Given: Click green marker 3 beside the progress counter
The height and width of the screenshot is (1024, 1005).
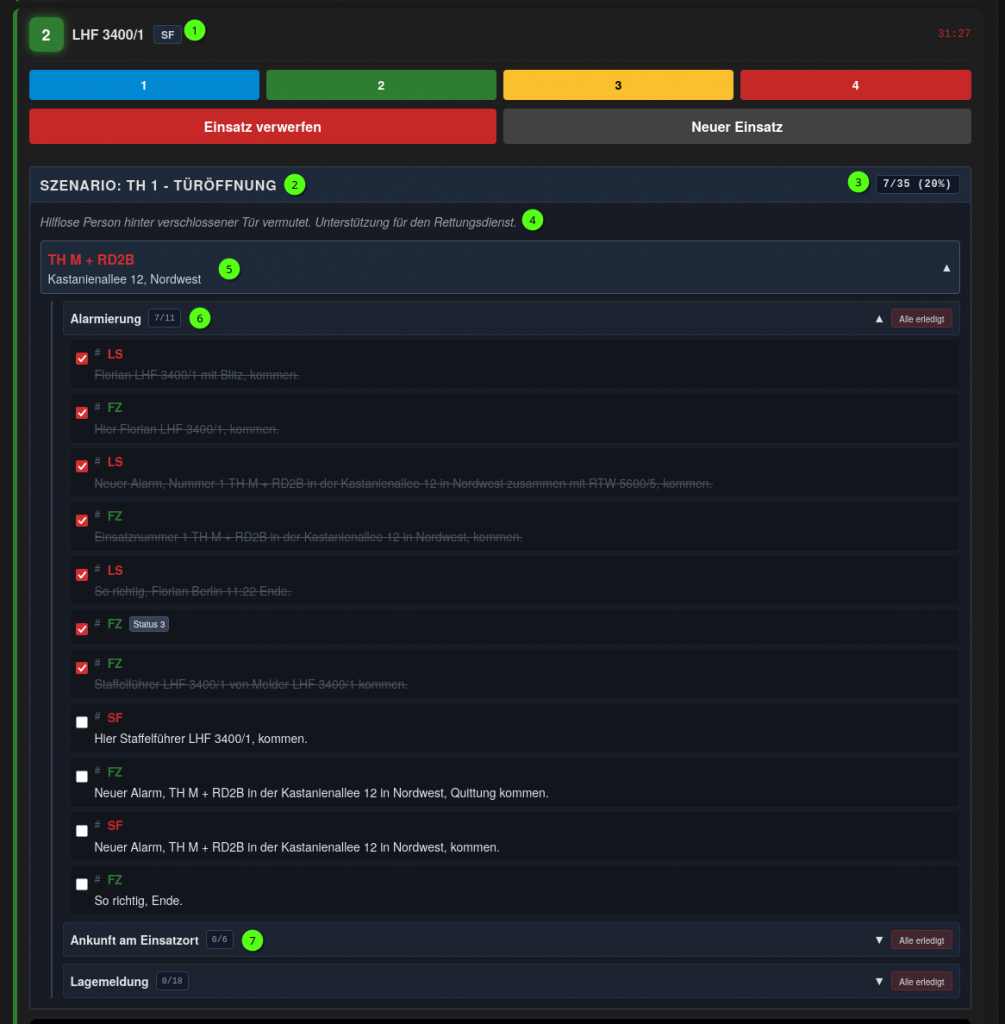Looking at the screenshot, I should 858,182.
